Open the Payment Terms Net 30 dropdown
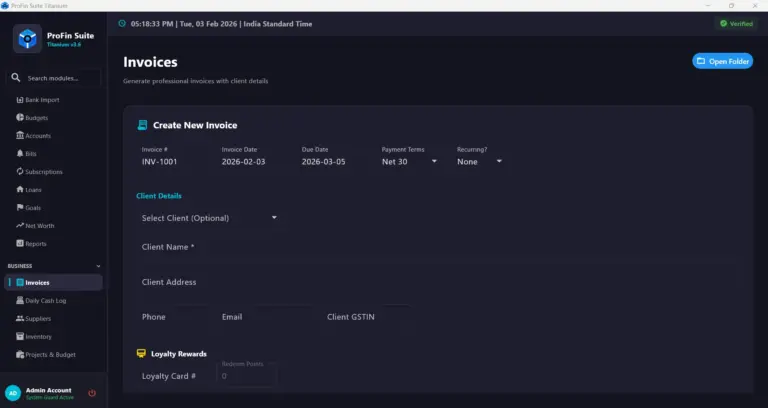Image resolution: width=768 pixels, height=408 pixels. 409,161
